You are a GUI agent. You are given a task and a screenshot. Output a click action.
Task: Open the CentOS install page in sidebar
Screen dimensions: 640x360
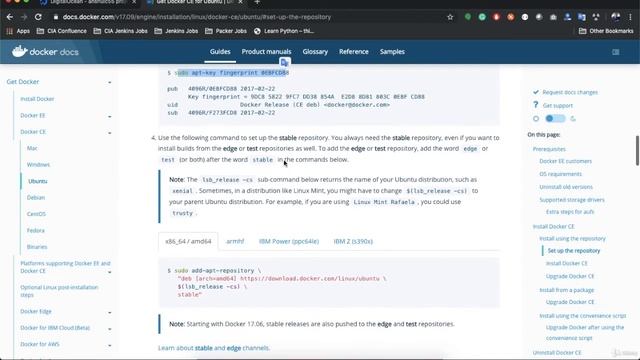tap(36, 214)
